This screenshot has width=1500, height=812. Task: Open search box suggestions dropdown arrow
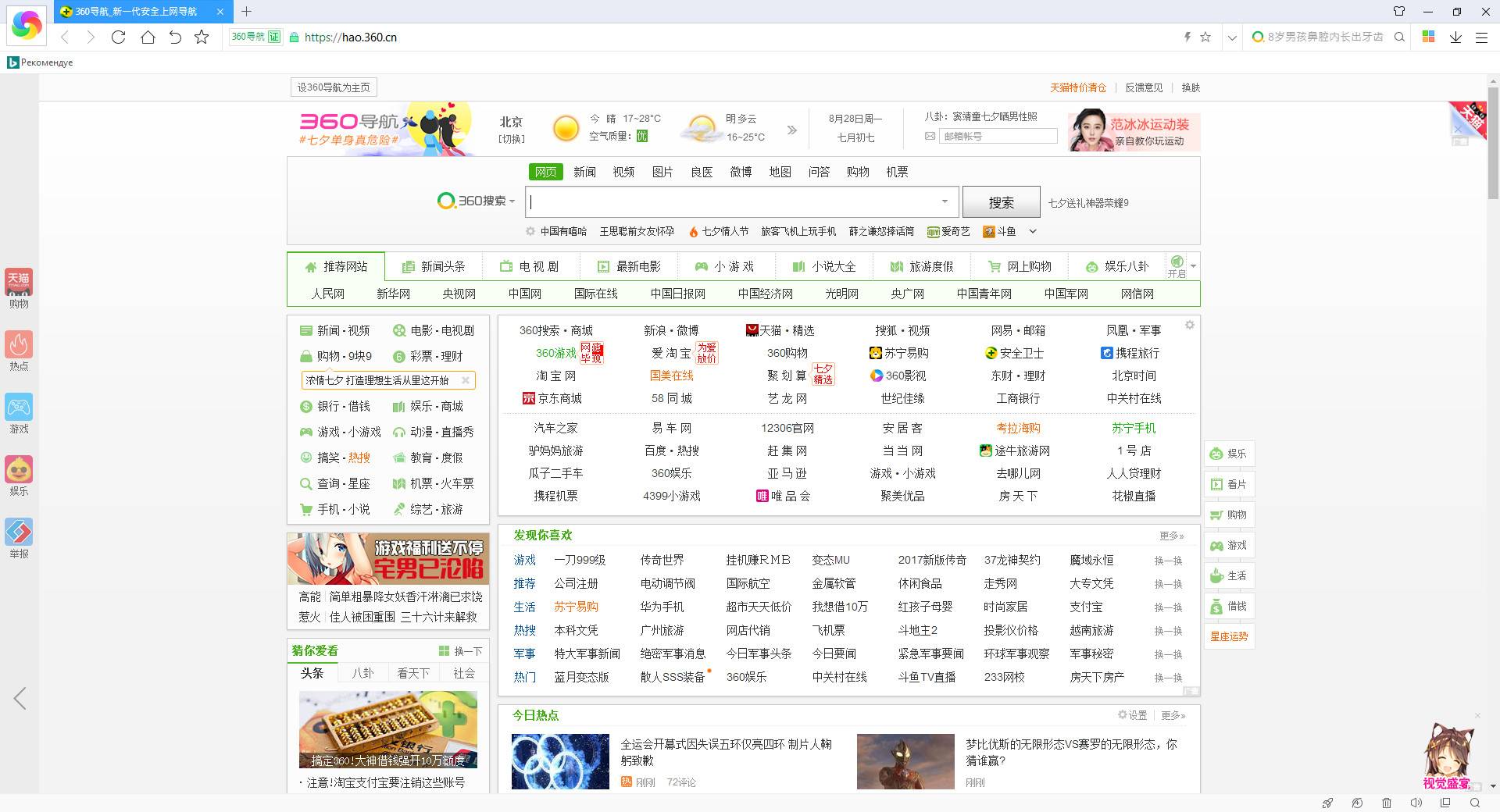(945, 201)
